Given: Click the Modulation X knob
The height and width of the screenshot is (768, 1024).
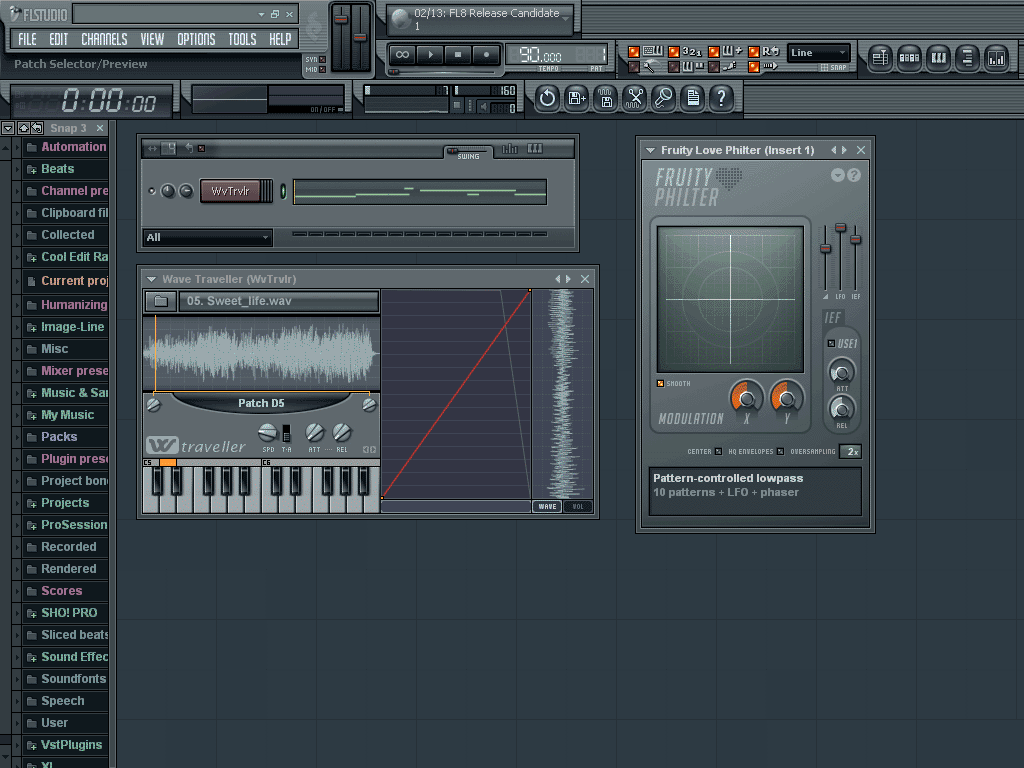Looking at the screenshot, I should click(x=746, y=397).
